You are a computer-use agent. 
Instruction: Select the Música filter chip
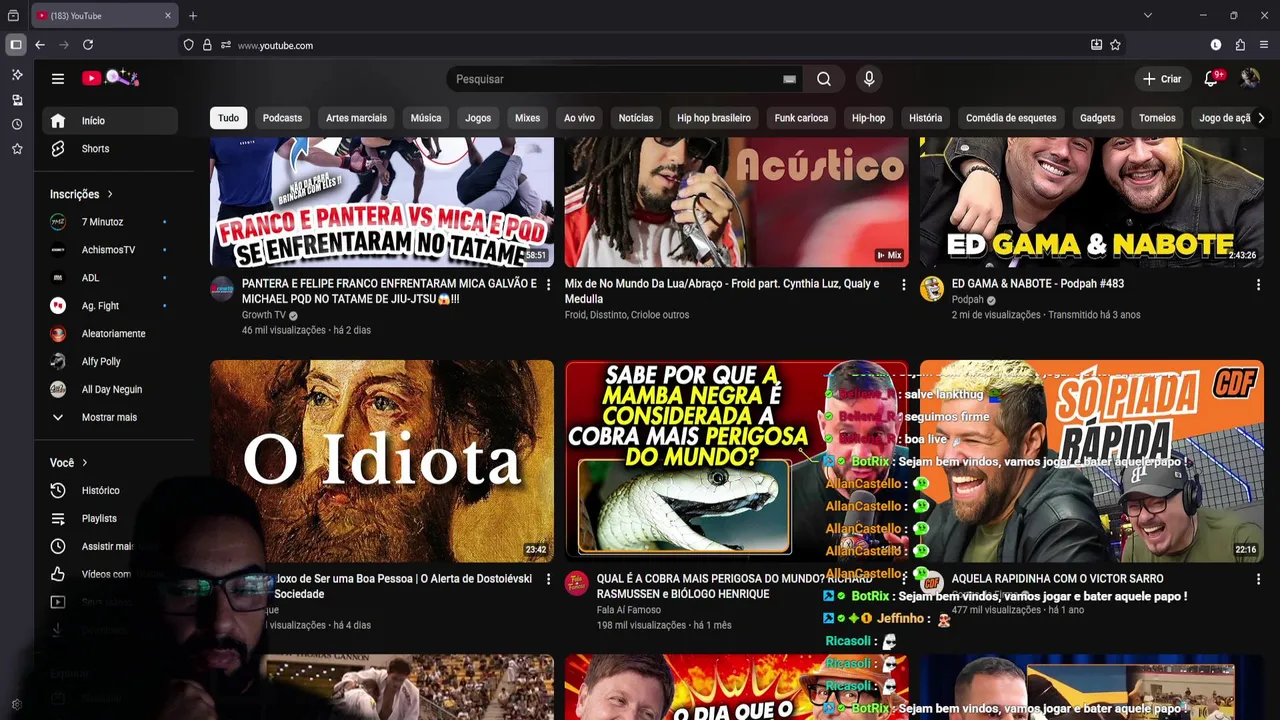tap(426, 118)
